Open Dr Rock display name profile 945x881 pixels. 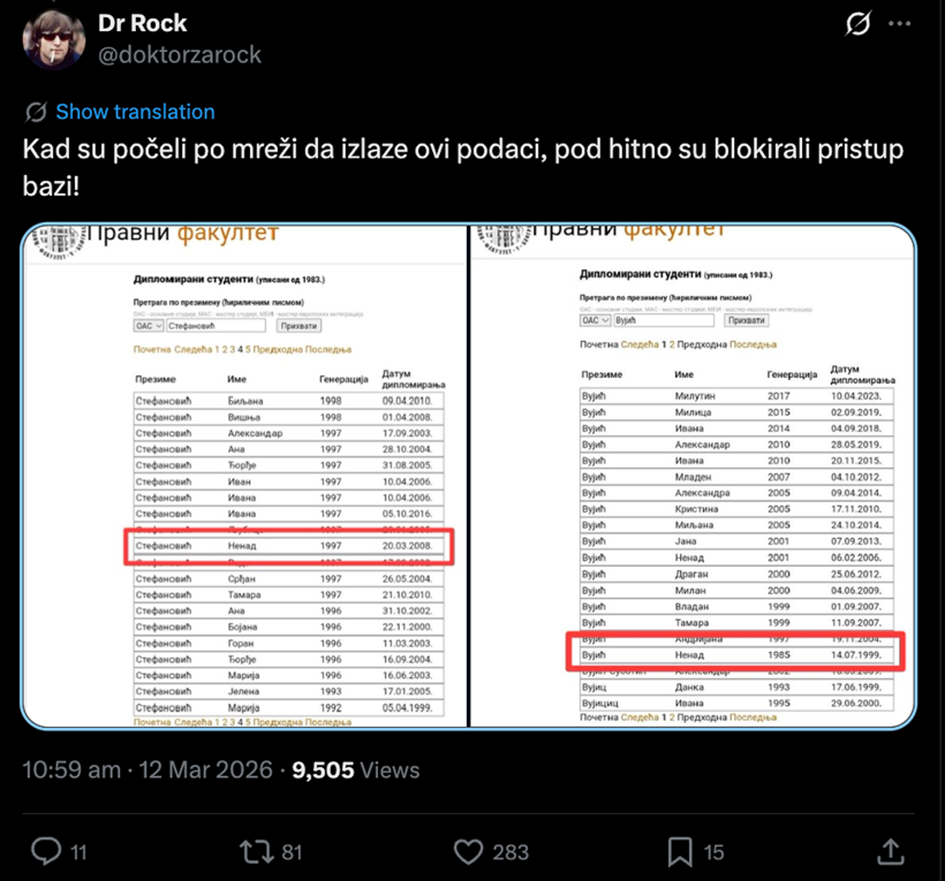[x=143, y=23]
